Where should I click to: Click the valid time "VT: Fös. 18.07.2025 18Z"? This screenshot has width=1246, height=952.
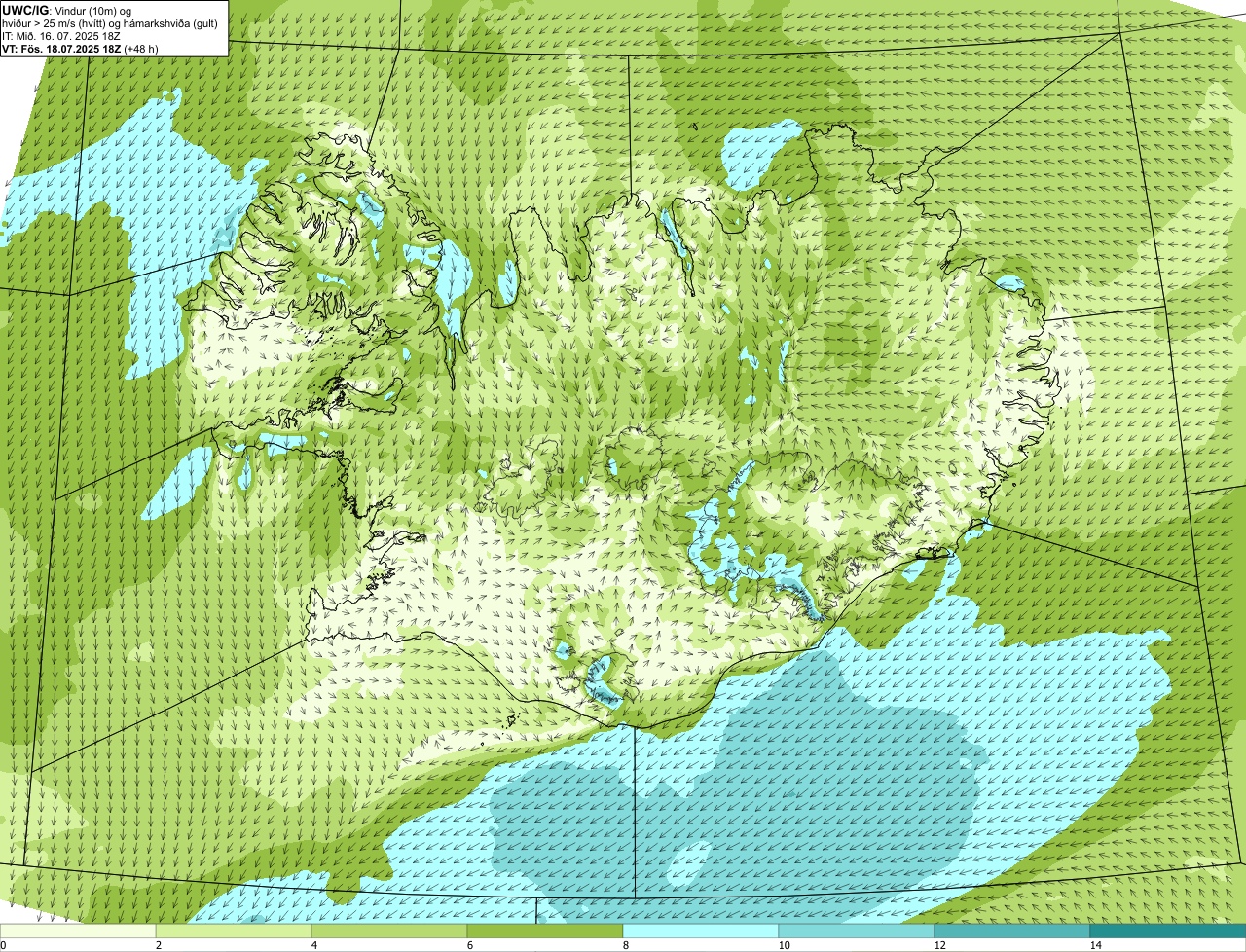(x=61, y=49)
